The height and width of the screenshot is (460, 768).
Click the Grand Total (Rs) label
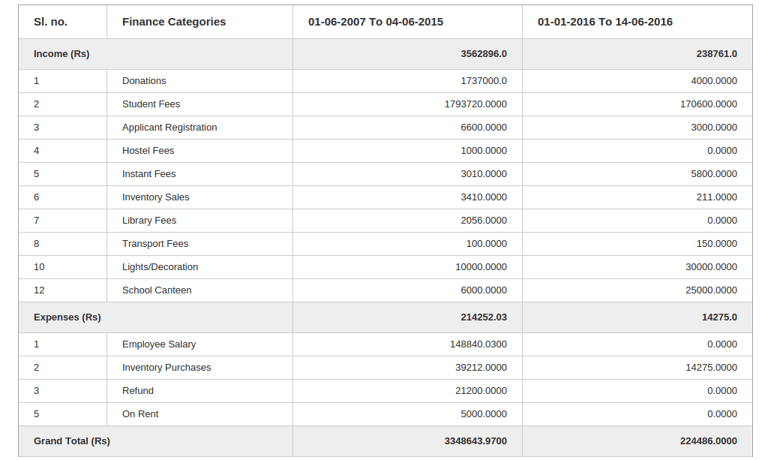tap(72, 440)
